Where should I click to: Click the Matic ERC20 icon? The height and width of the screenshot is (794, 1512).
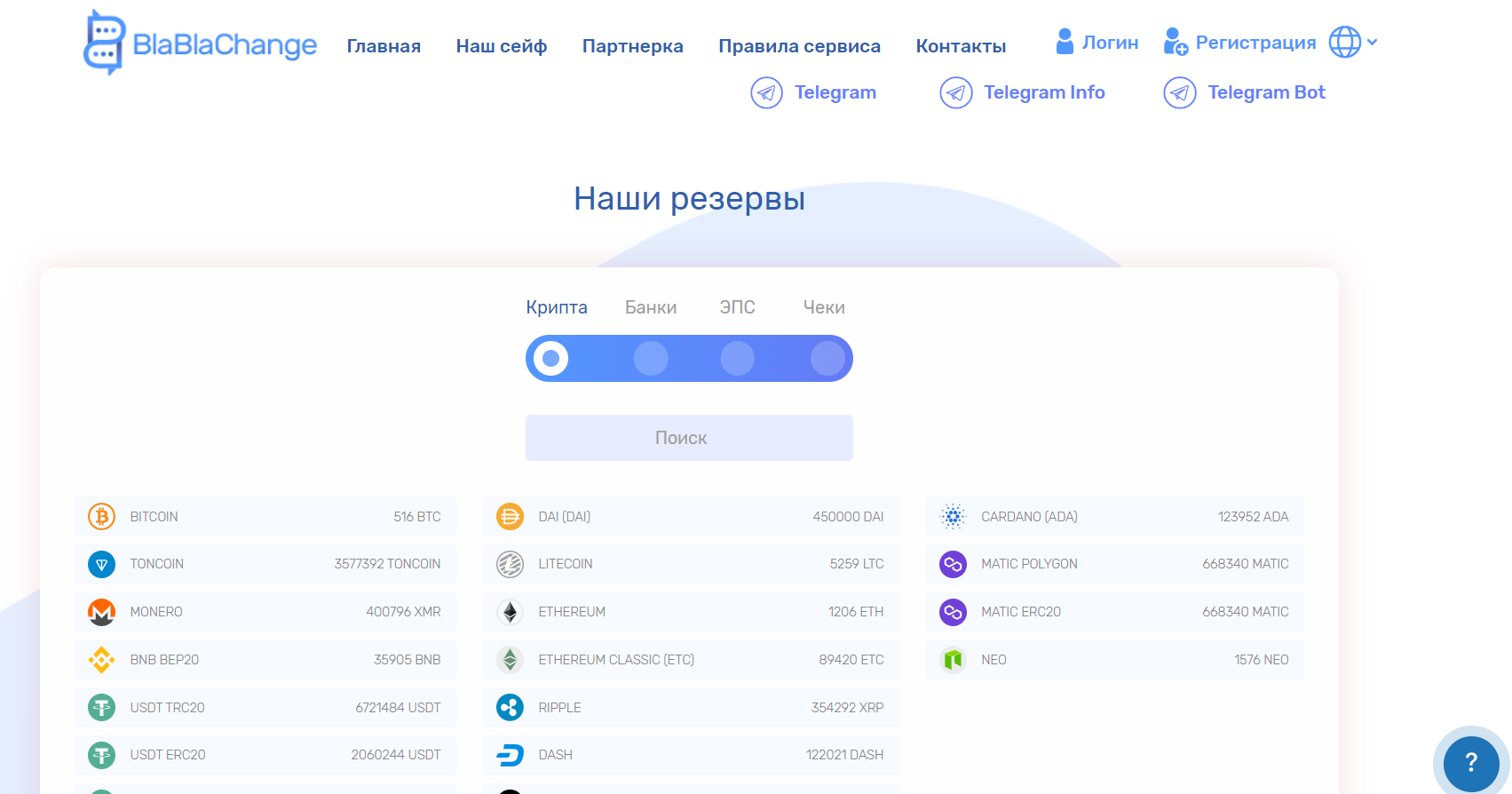tap(953, 612)
